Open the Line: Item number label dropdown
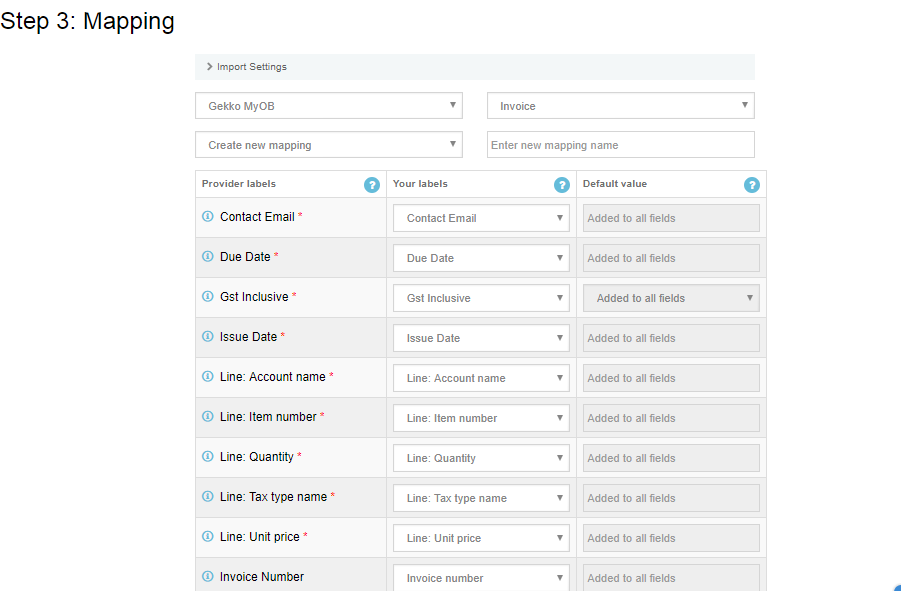 [481, 418]
